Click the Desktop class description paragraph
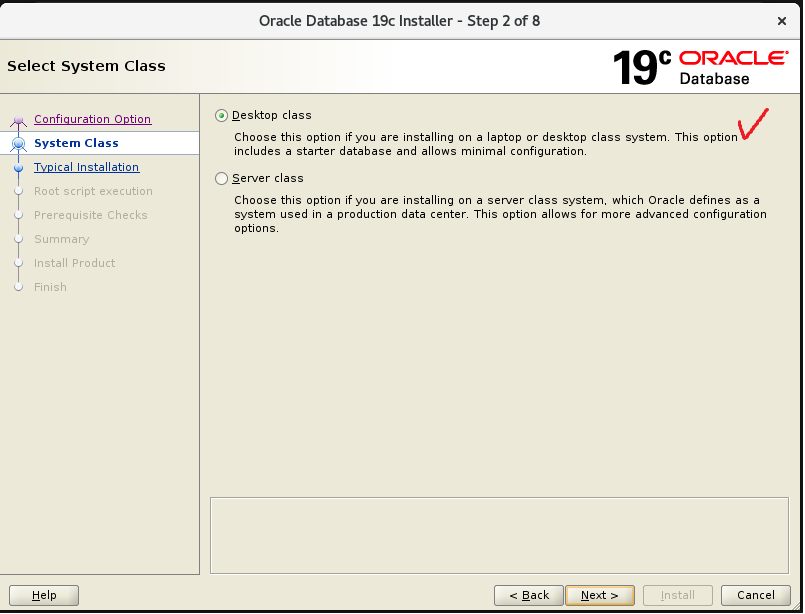 pos(486,144)
